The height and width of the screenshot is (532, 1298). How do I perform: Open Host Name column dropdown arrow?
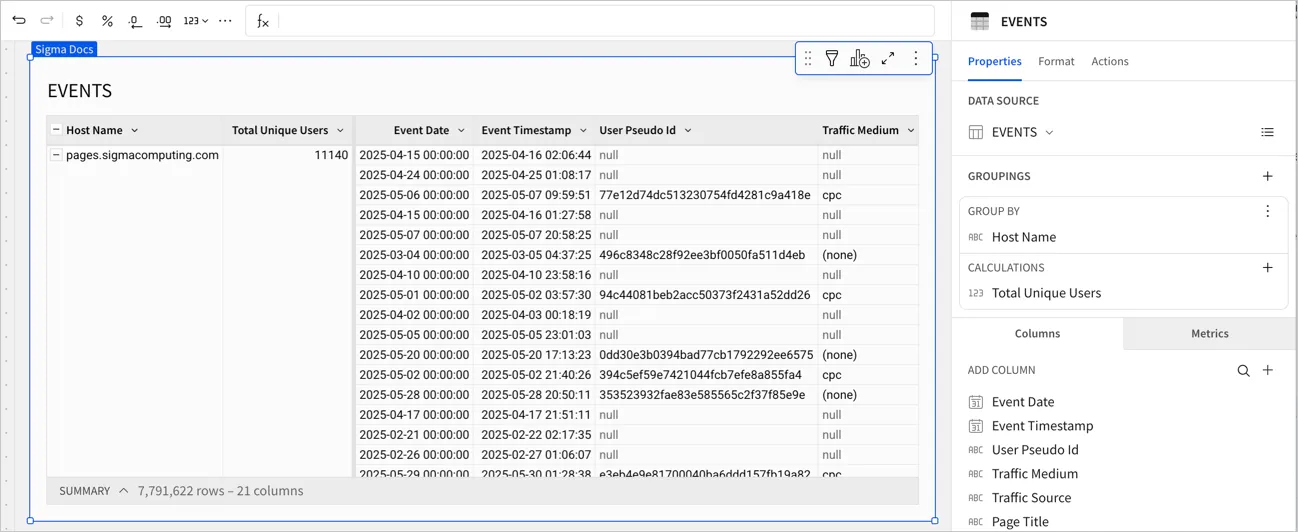click(x=135, y=131)
